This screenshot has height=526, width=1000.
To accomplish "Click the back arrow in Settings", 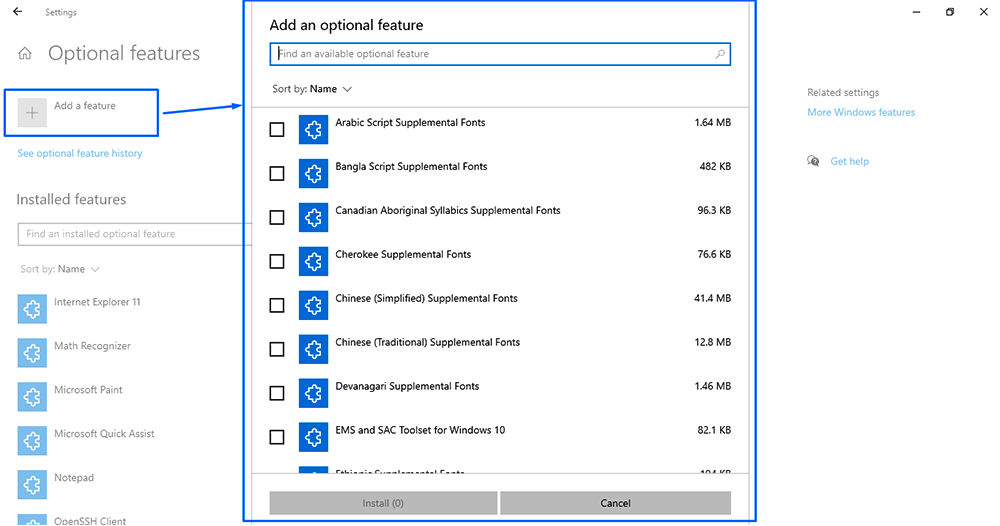I will click(17, 11).
